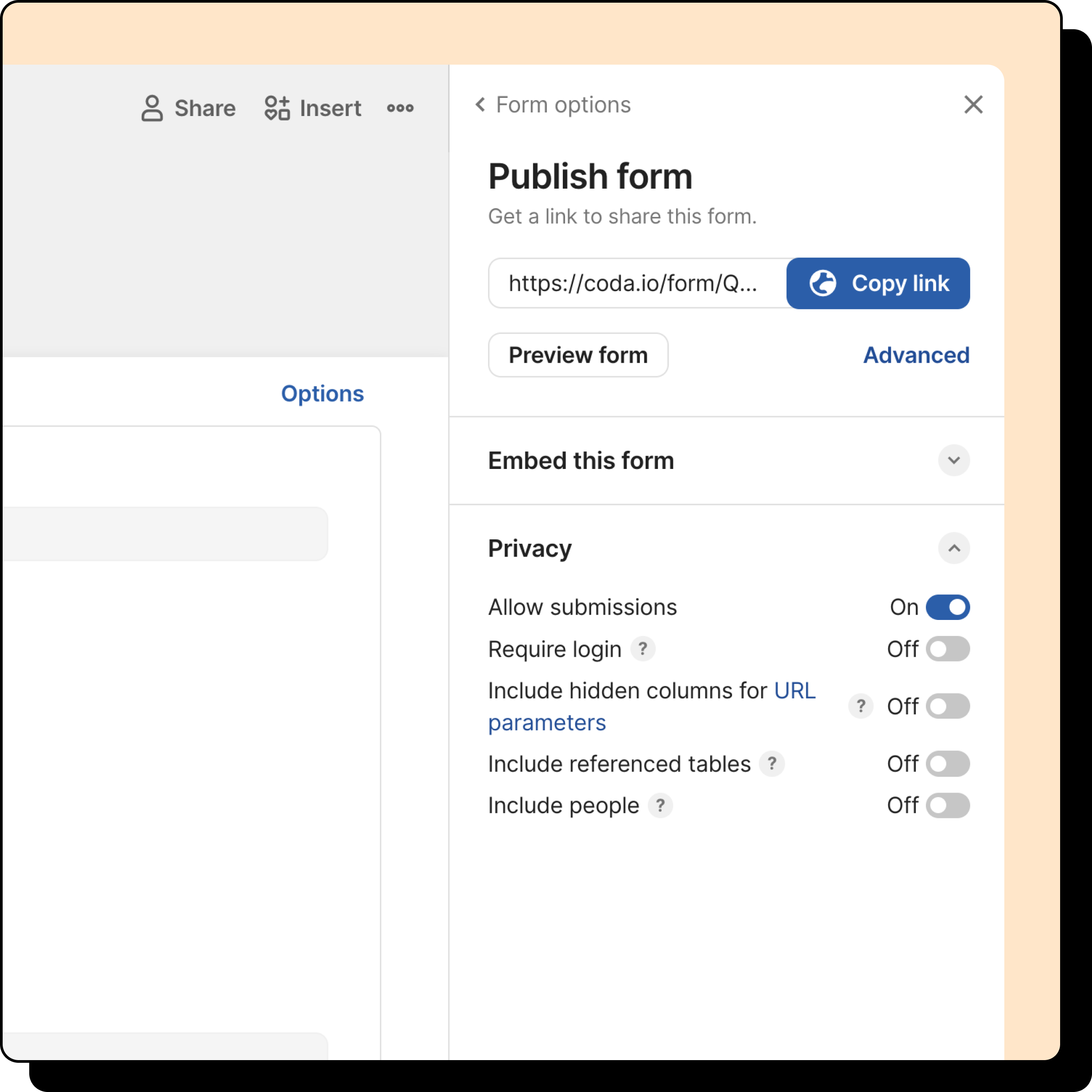
Task: Enable the Require login toggle
Action: pyautogui.click(x=947, y=649)
